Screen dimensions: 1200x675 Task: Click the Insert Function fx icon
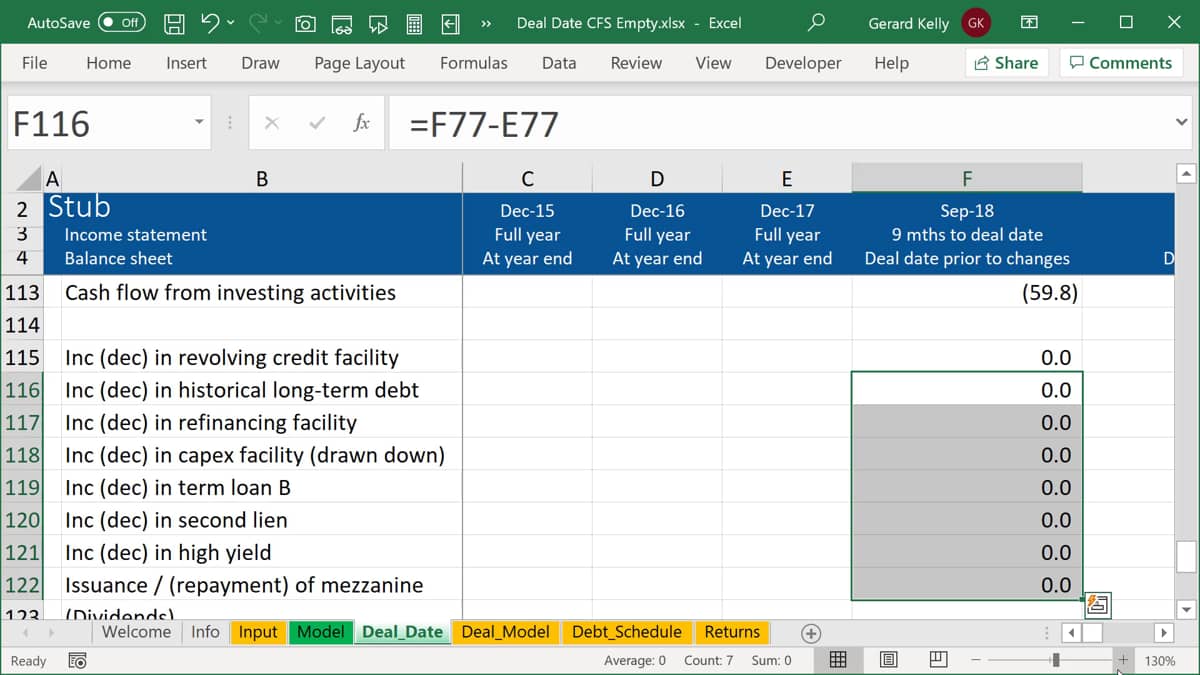[x=362, y=123]
